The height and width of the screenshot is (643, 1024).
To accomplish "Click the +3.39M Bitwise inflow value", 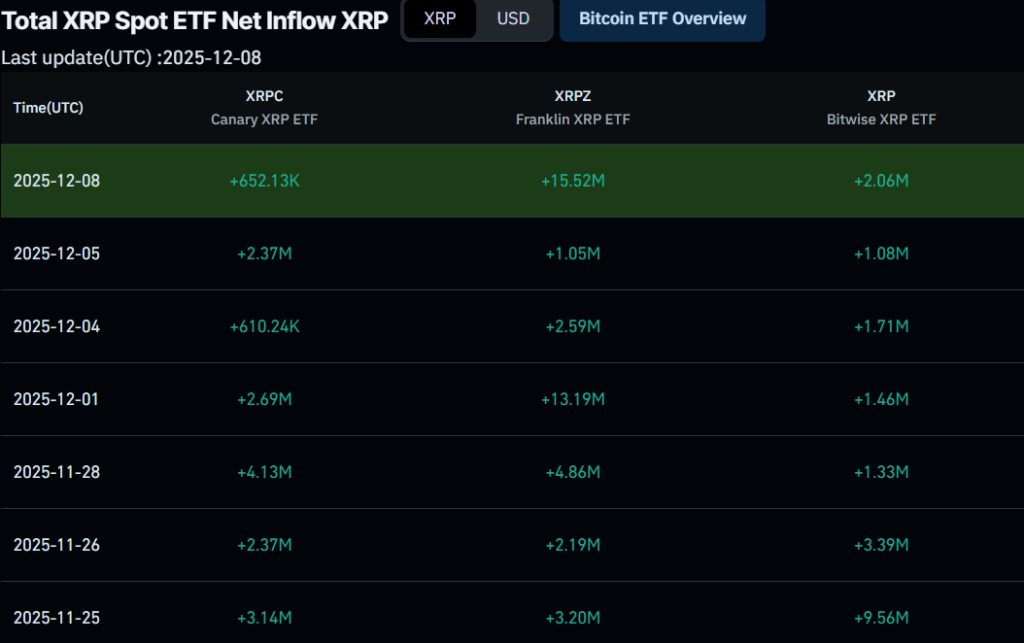I will (881, 545).
